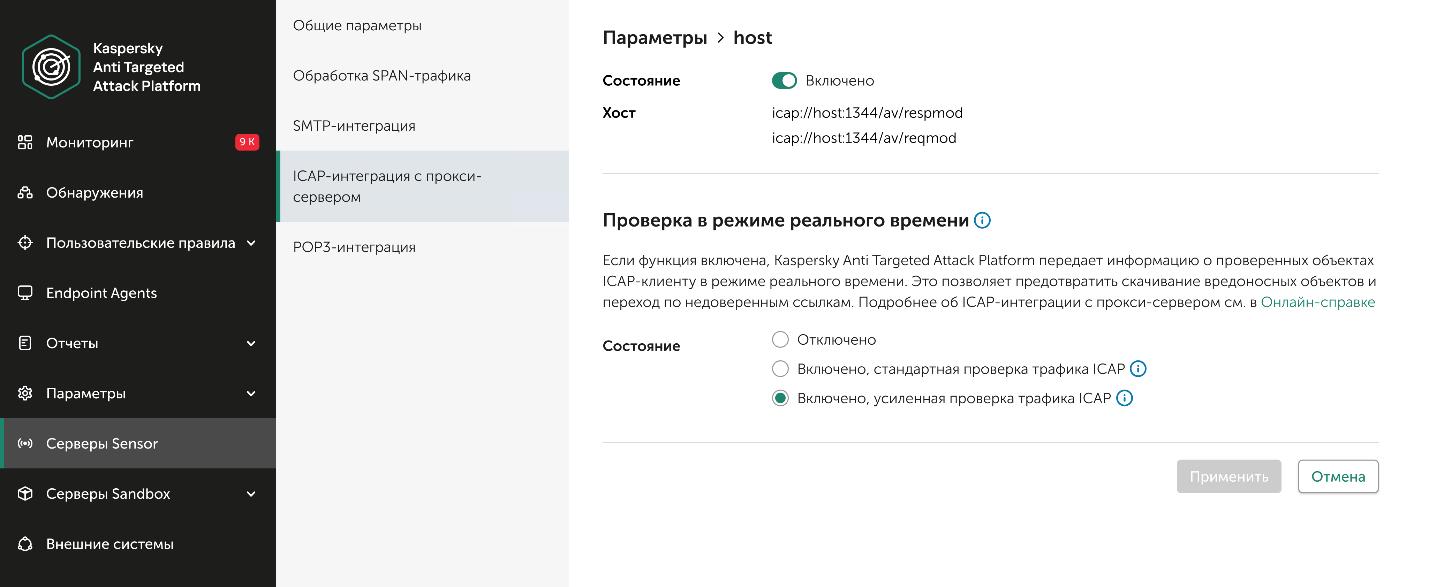The width and height of the screenshot is (1432, 587).
Task: Open Обработка SPAN-трафика settings
Action: 382,76
